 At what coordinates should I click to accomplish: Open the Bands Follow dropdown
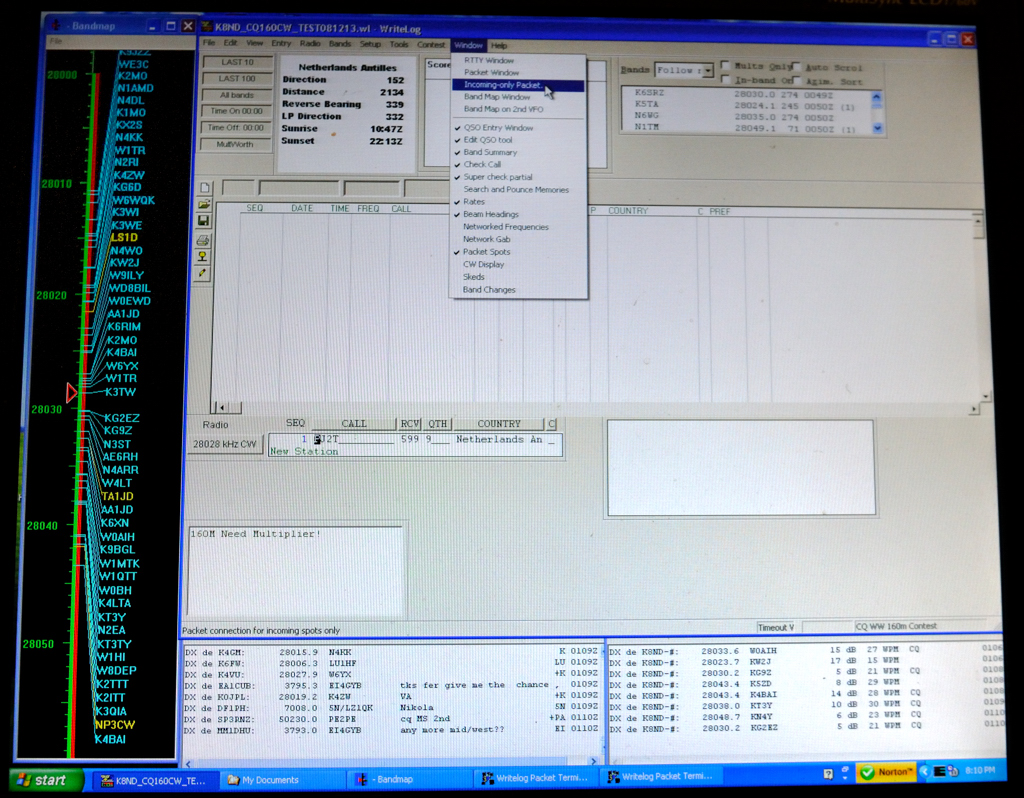(x=708, y=71)
